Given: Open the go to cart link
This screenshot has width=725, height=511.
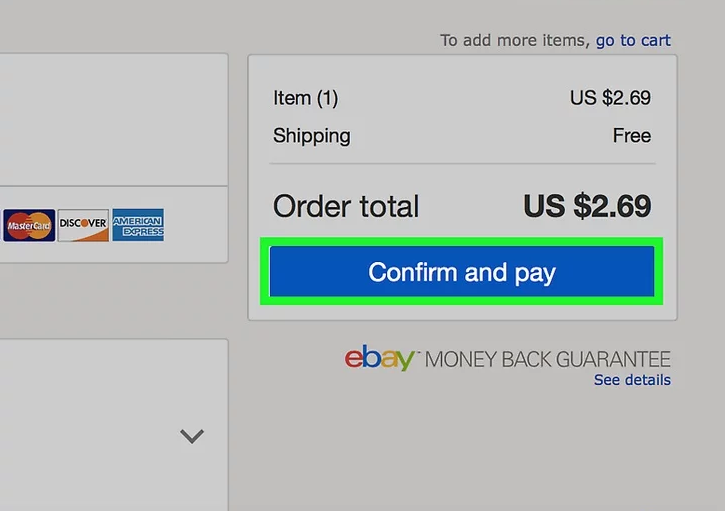Looking at the screenshot, I should pos(633,41).
